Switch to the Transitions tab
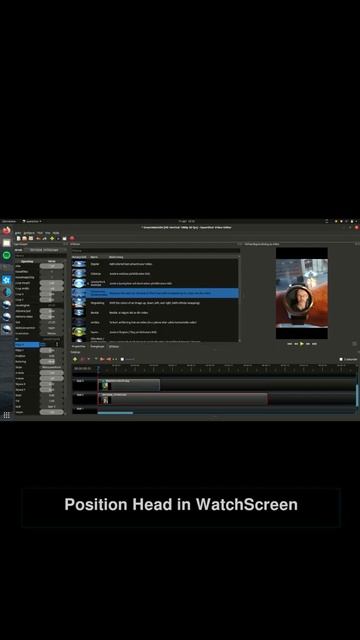The image size is (360, 640). pos(98,346)
